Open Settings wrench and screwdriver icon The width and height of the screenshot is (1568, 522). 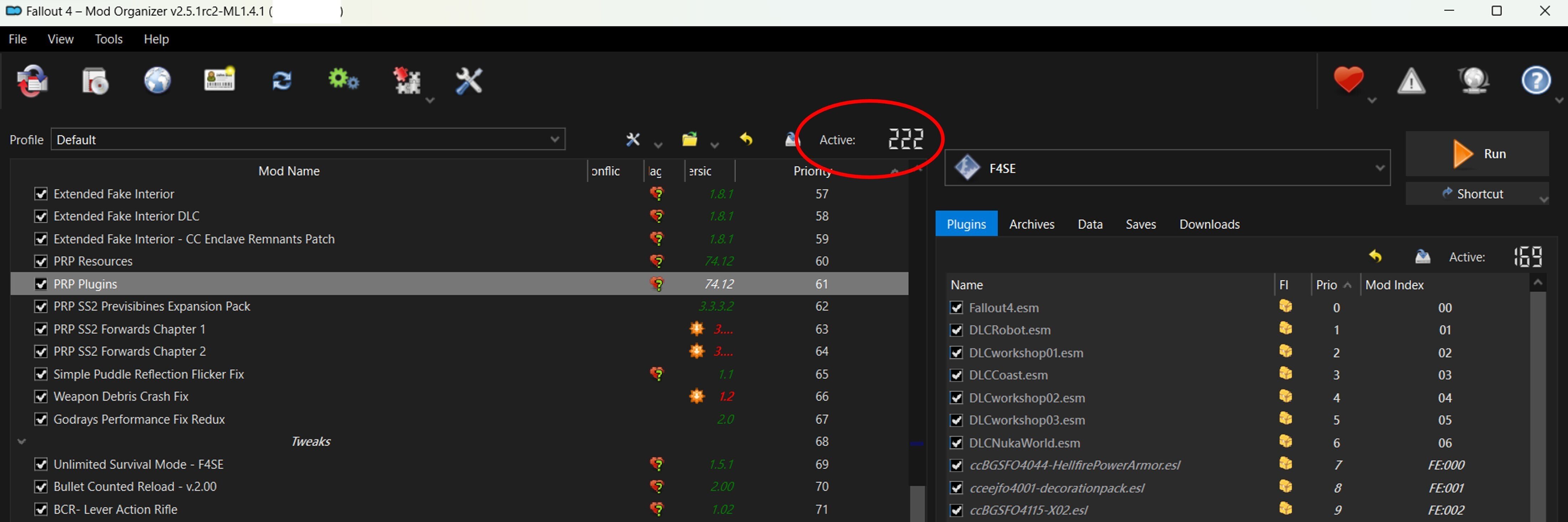469,80
